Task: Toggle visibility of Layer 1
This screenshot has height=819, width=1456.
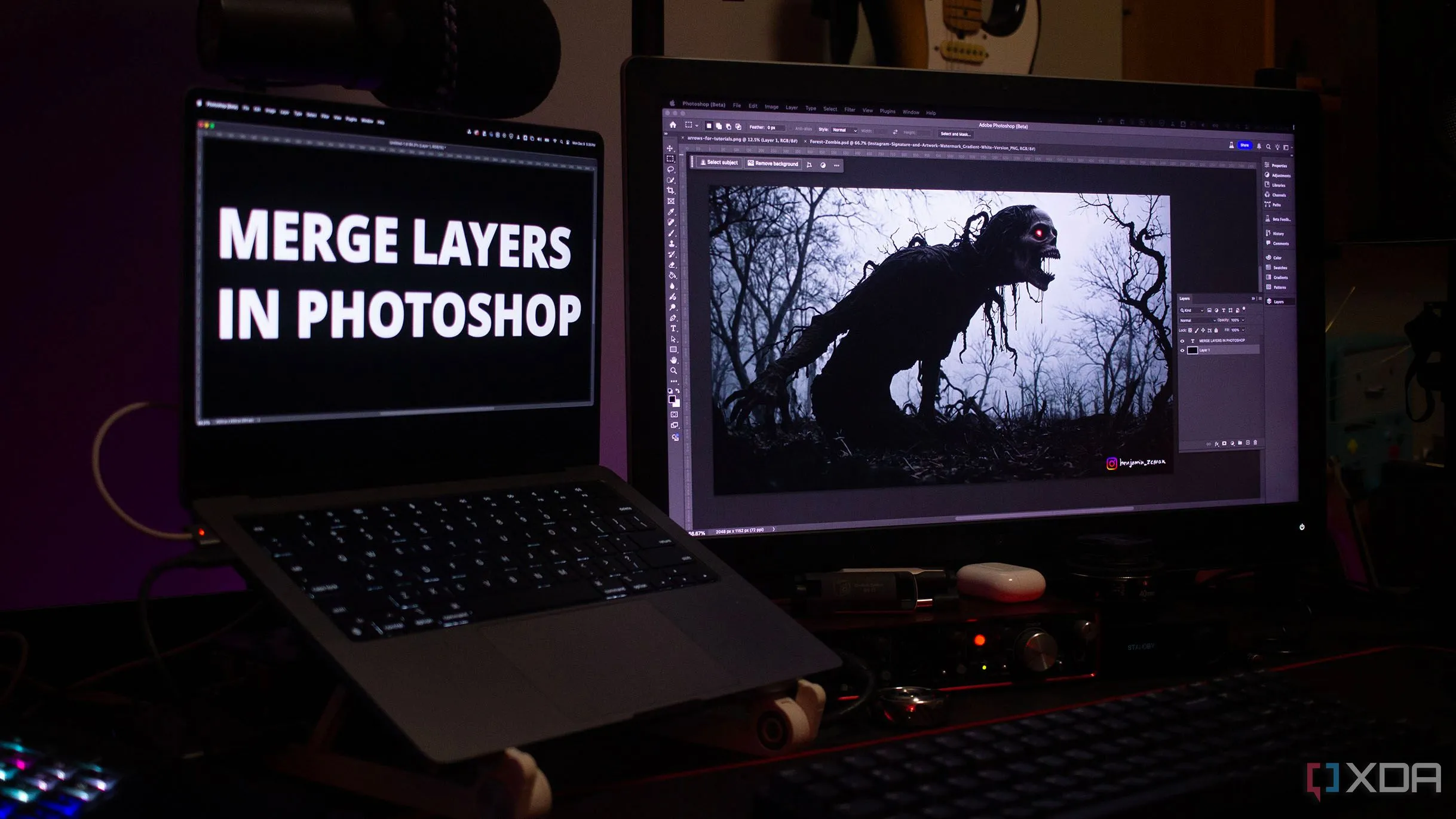Action: (x=1182, y=352)
